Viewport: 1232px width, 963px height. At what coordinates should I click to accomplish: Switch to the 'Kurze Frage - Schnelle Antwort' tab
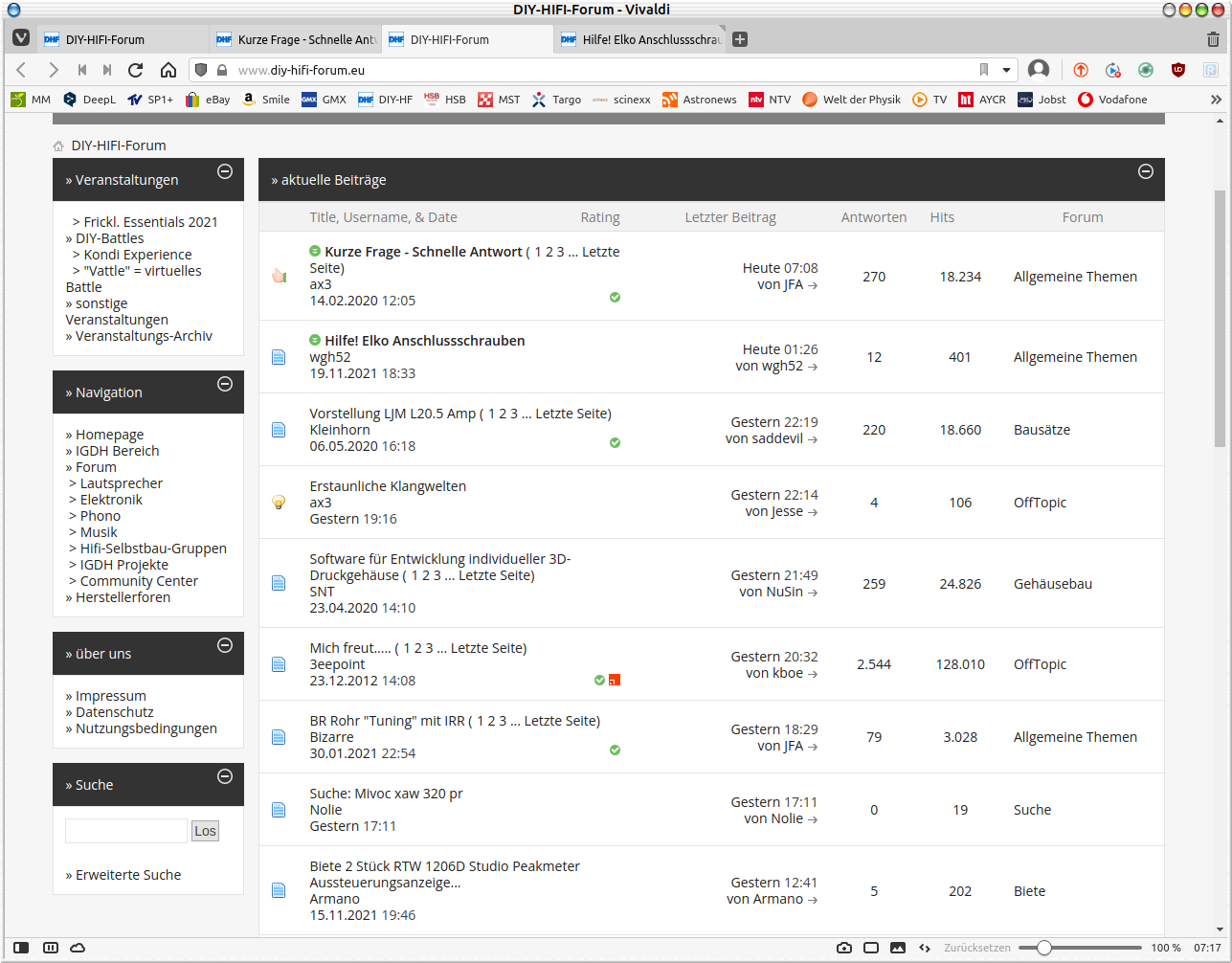(297, 39)
